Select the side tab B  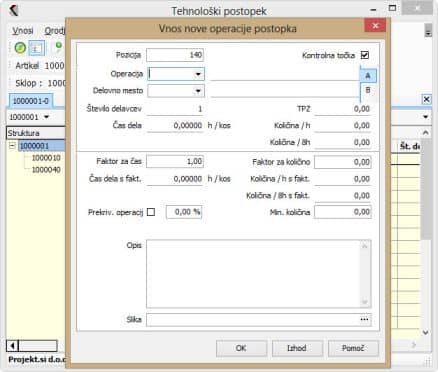click(x=368, y=90)
